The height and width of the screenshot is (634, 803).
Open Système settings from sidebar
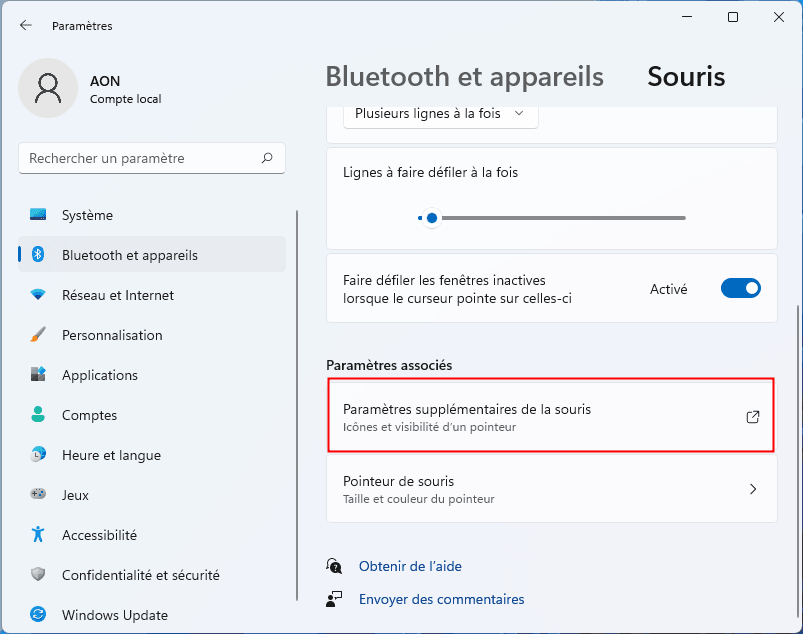click(87, 215)
